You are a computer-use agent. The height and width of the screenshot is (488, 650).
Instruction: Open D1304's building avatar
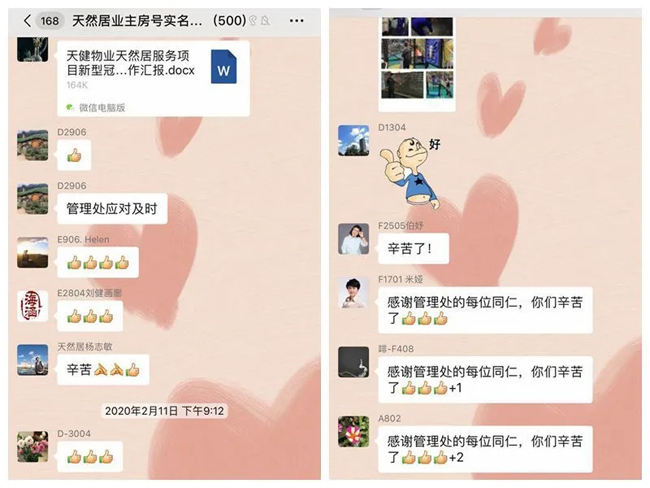354,141
